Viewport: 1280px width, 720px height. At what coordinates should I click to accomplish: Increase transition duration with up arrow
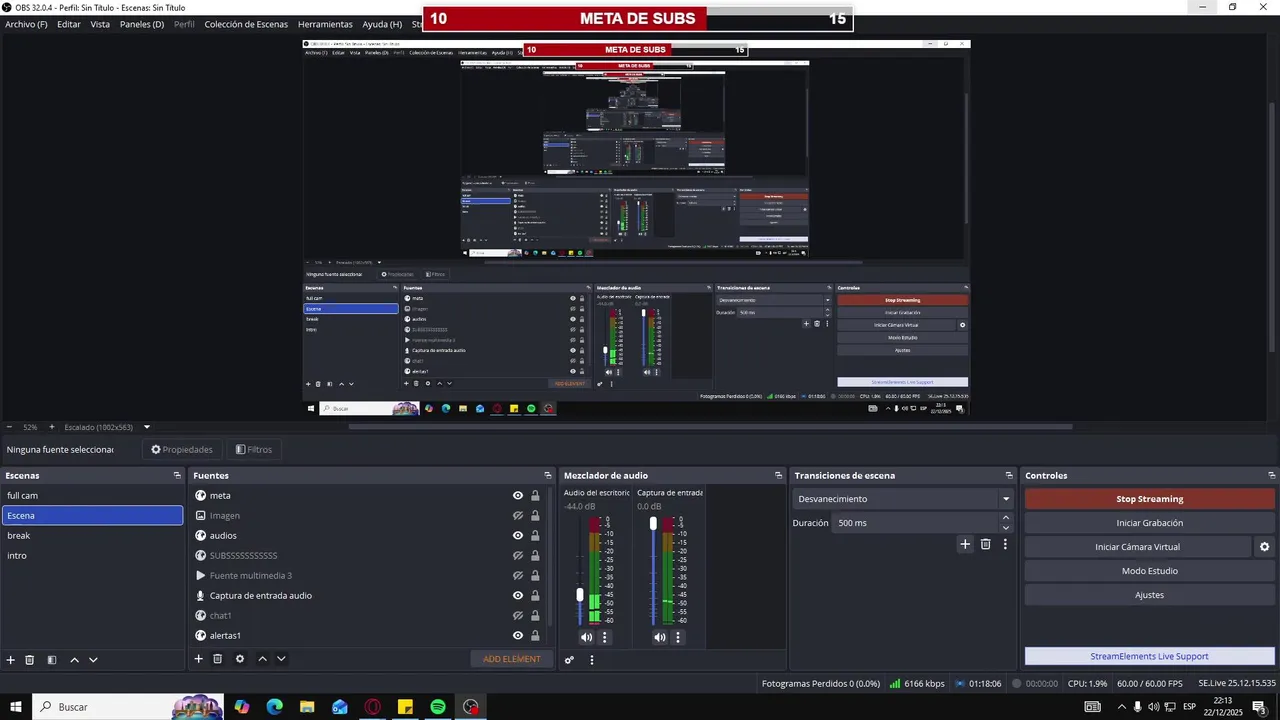[1006, 518]
